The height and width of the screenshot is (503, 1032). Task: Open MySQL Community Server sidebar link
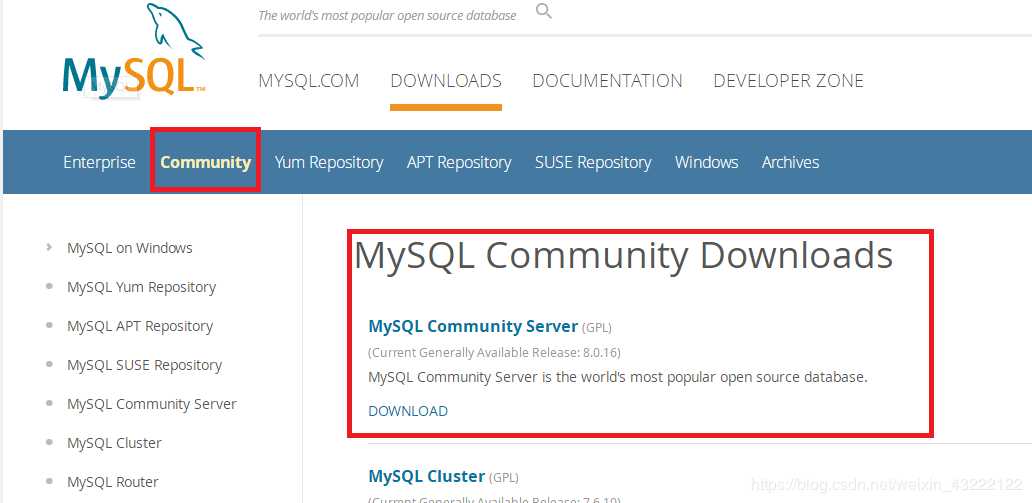click(x=152, y=404)
